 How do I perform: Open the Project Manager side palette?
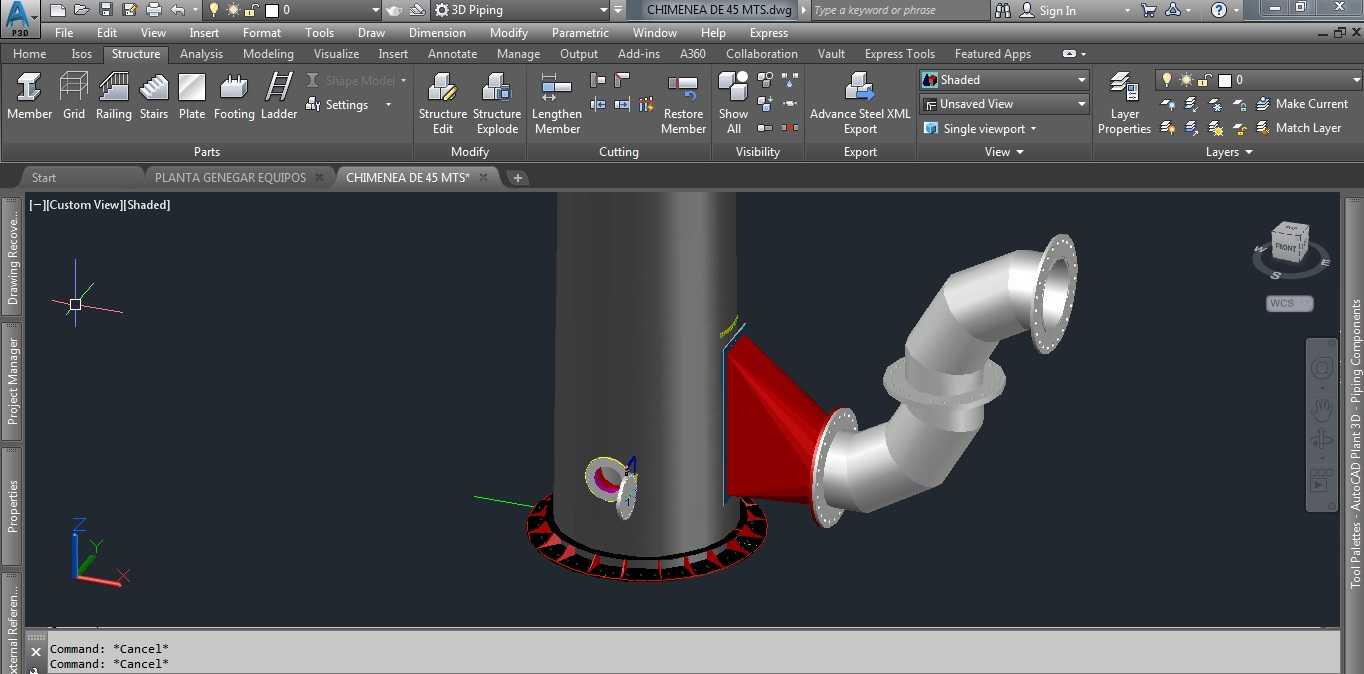click(12, 381)
